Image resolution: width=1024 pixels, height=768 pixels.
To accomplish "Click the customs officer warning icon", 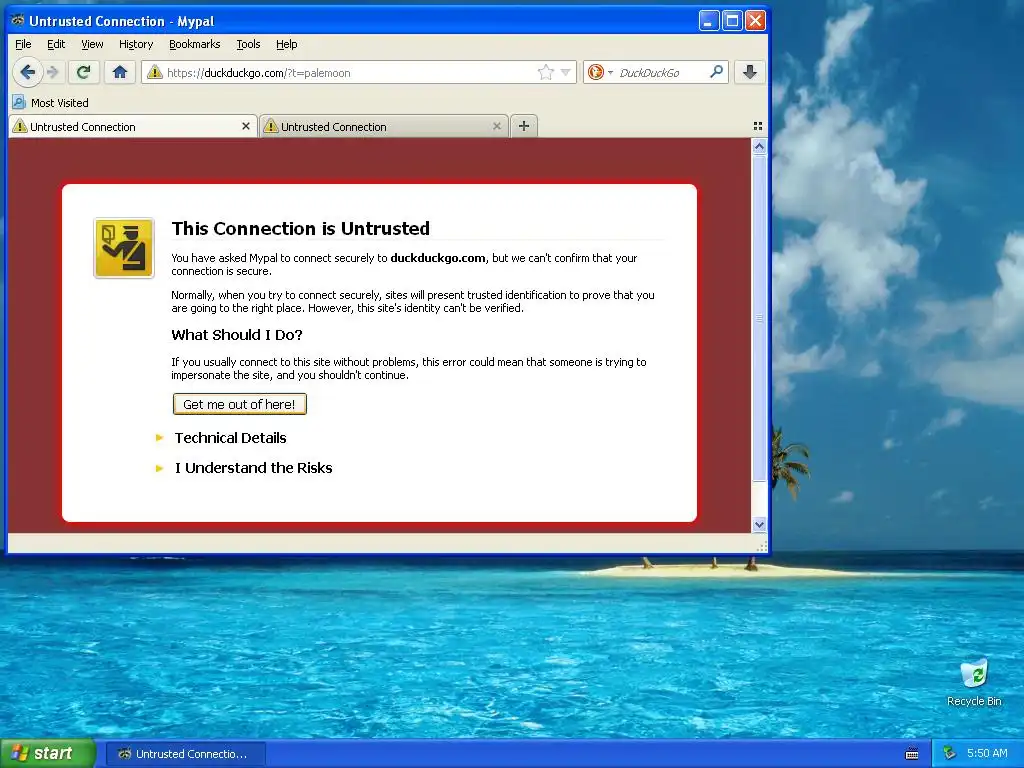I will [x=124, y=248].
